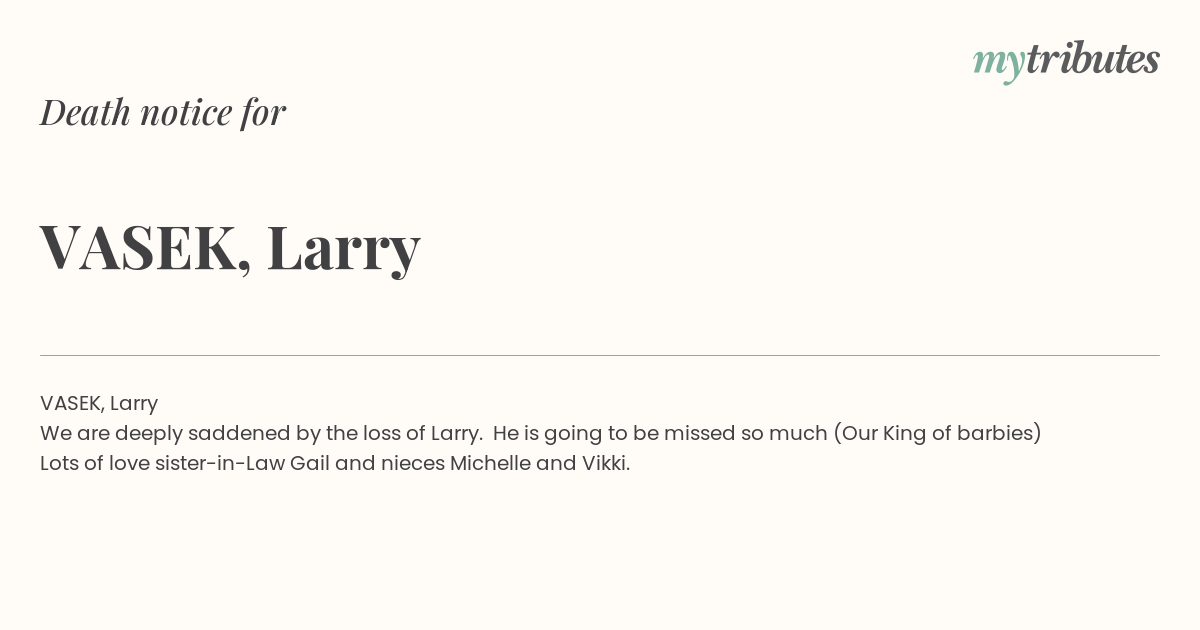Click the name "Michelle" in the notice

[490, 464]
